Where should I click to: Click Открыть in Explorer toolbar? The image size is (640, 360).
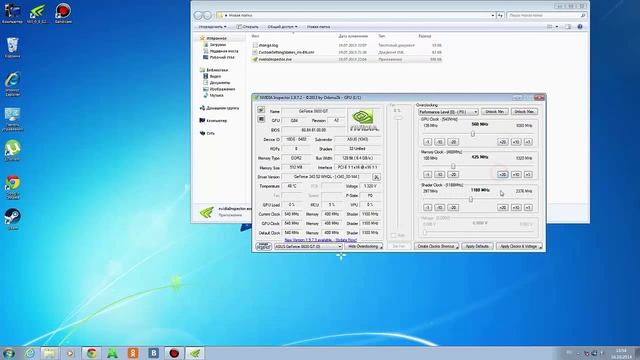click(248, 27)
